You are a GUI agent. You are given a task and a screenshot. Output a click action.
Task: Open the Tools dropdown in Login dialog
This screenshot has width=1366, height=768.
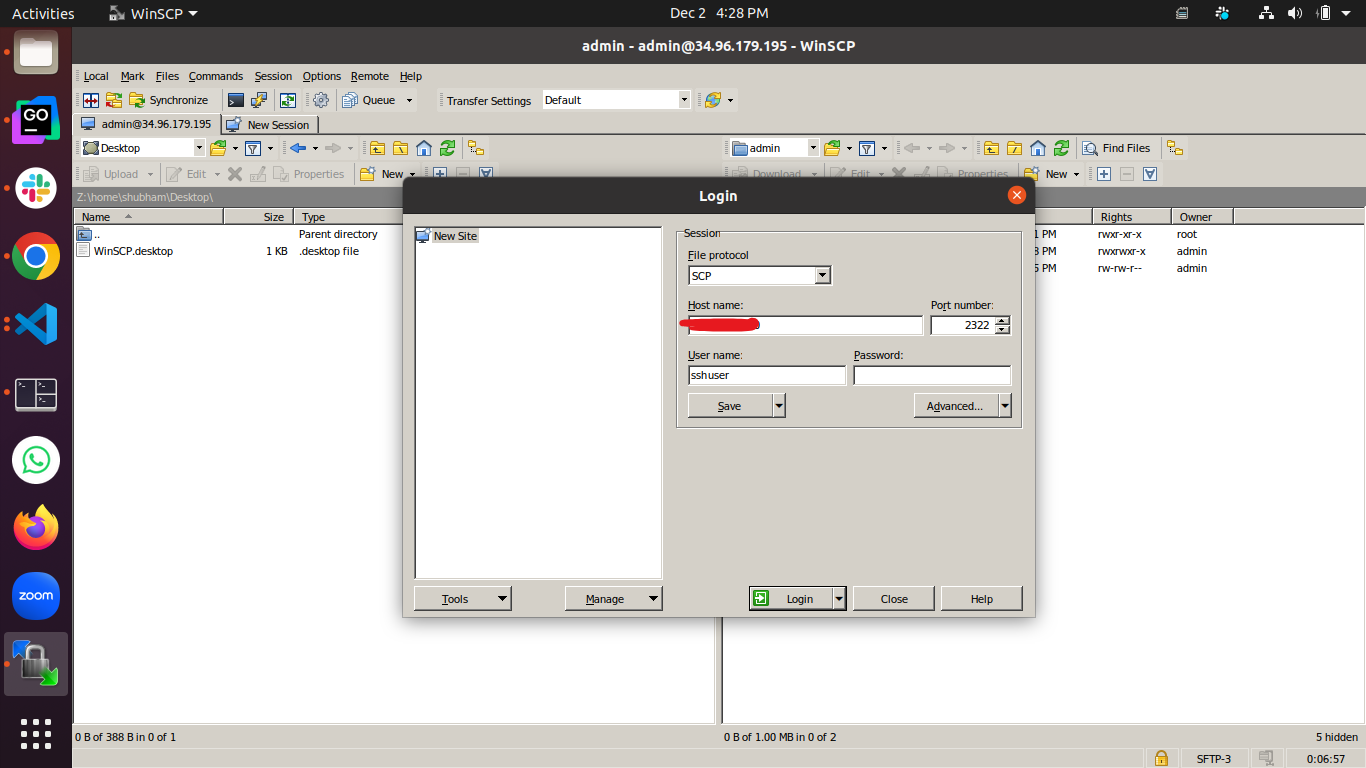(x=462, y=599)
